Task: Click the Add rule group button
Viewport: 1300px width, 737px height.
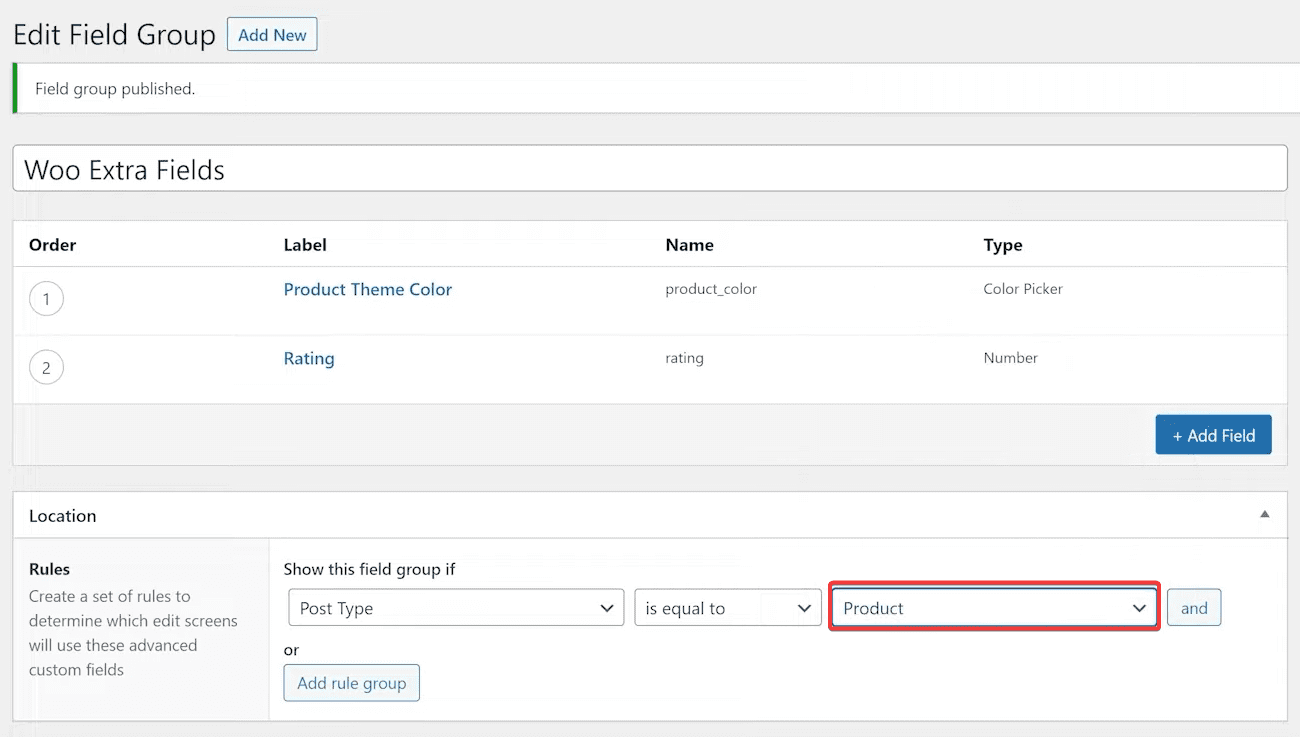Action: click(x=351, y=683)
